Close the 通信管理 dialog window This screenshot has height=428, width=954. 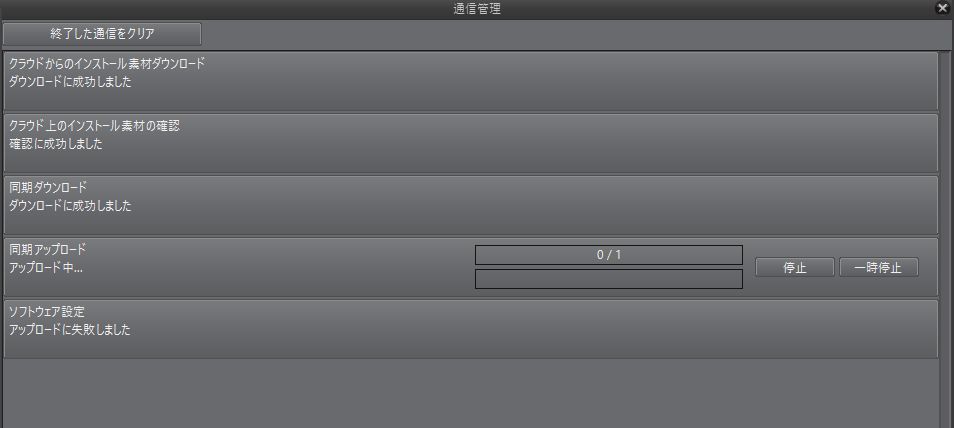943,8
